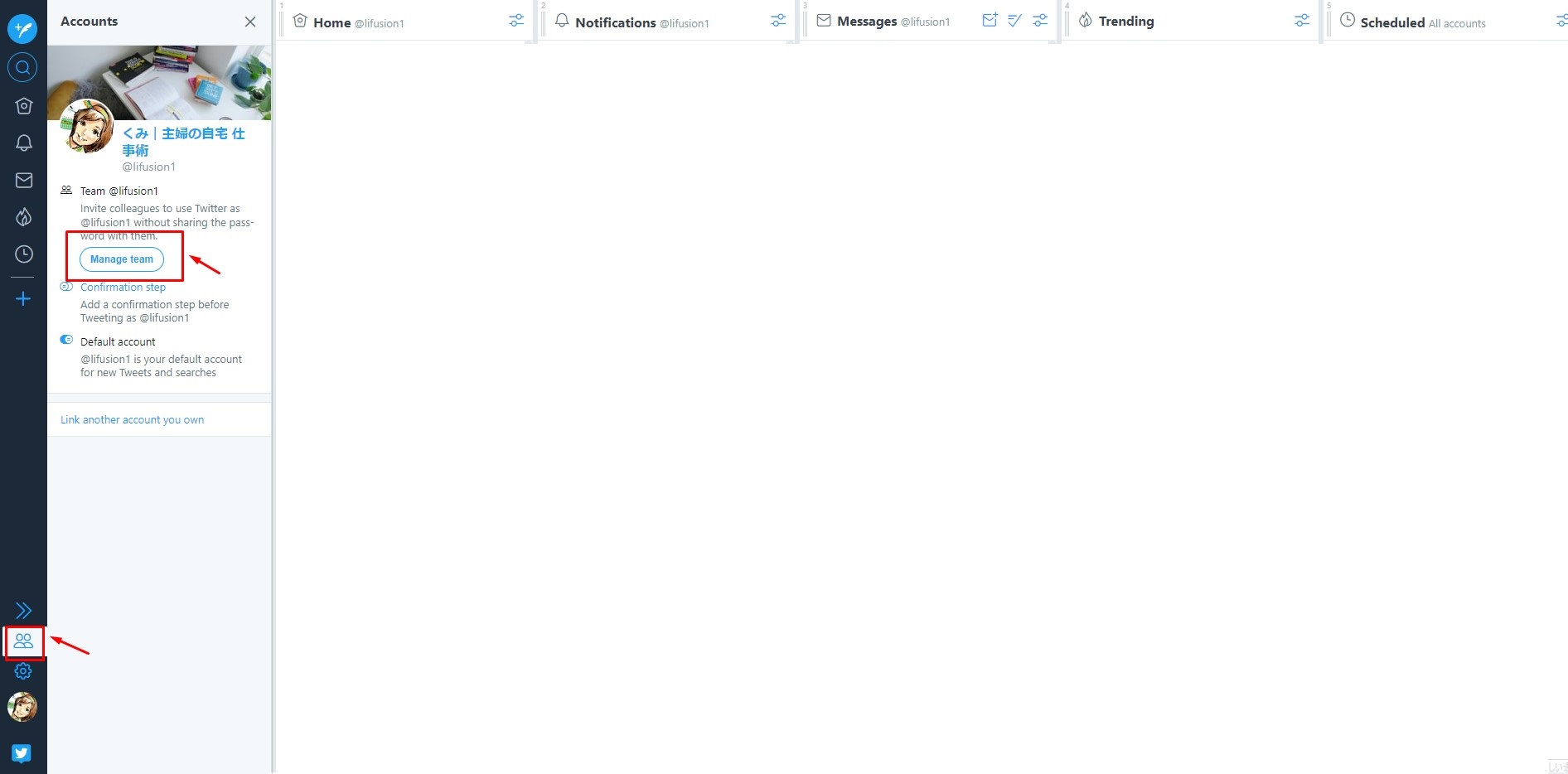This screenshot has width=1568, height=774.
Task: Open Trending column options slider icon
Action: (1302, 21)
